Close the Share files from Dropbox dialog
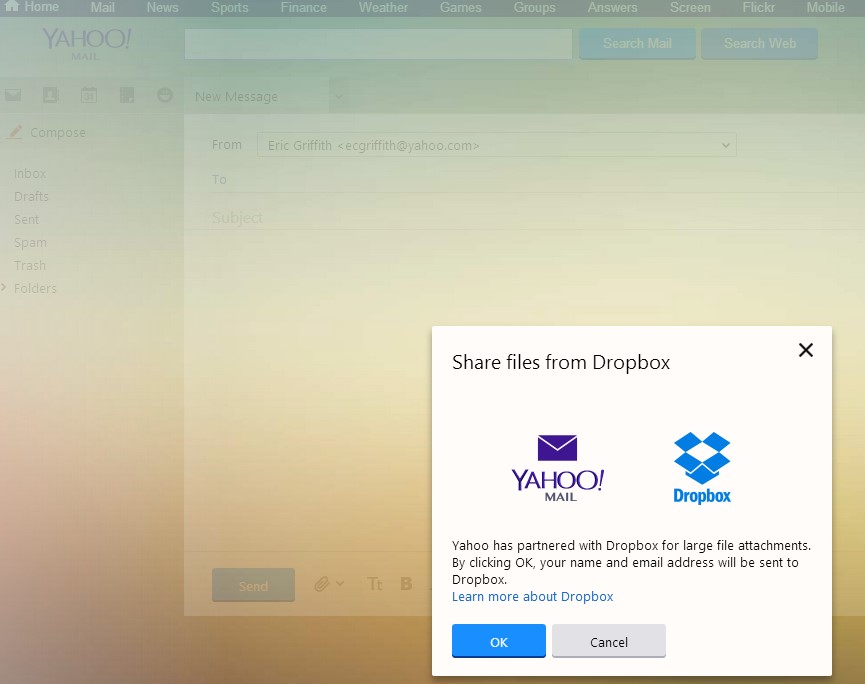Viewport: 865px width, 684px height. click(x=805, y=350)
